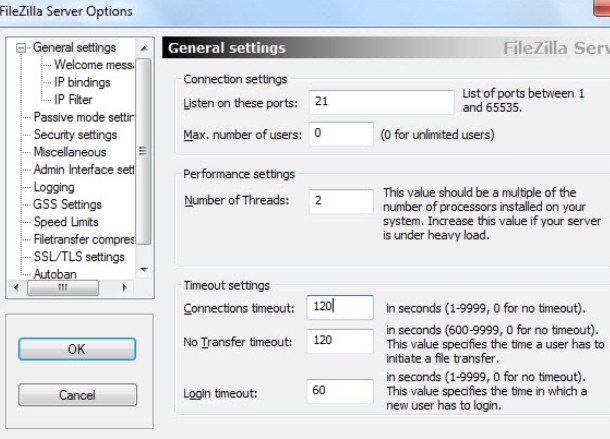Click the tree's scroll up arrow
The height and width of the screenshot is (439, 610).
click(x=144, y=49)
